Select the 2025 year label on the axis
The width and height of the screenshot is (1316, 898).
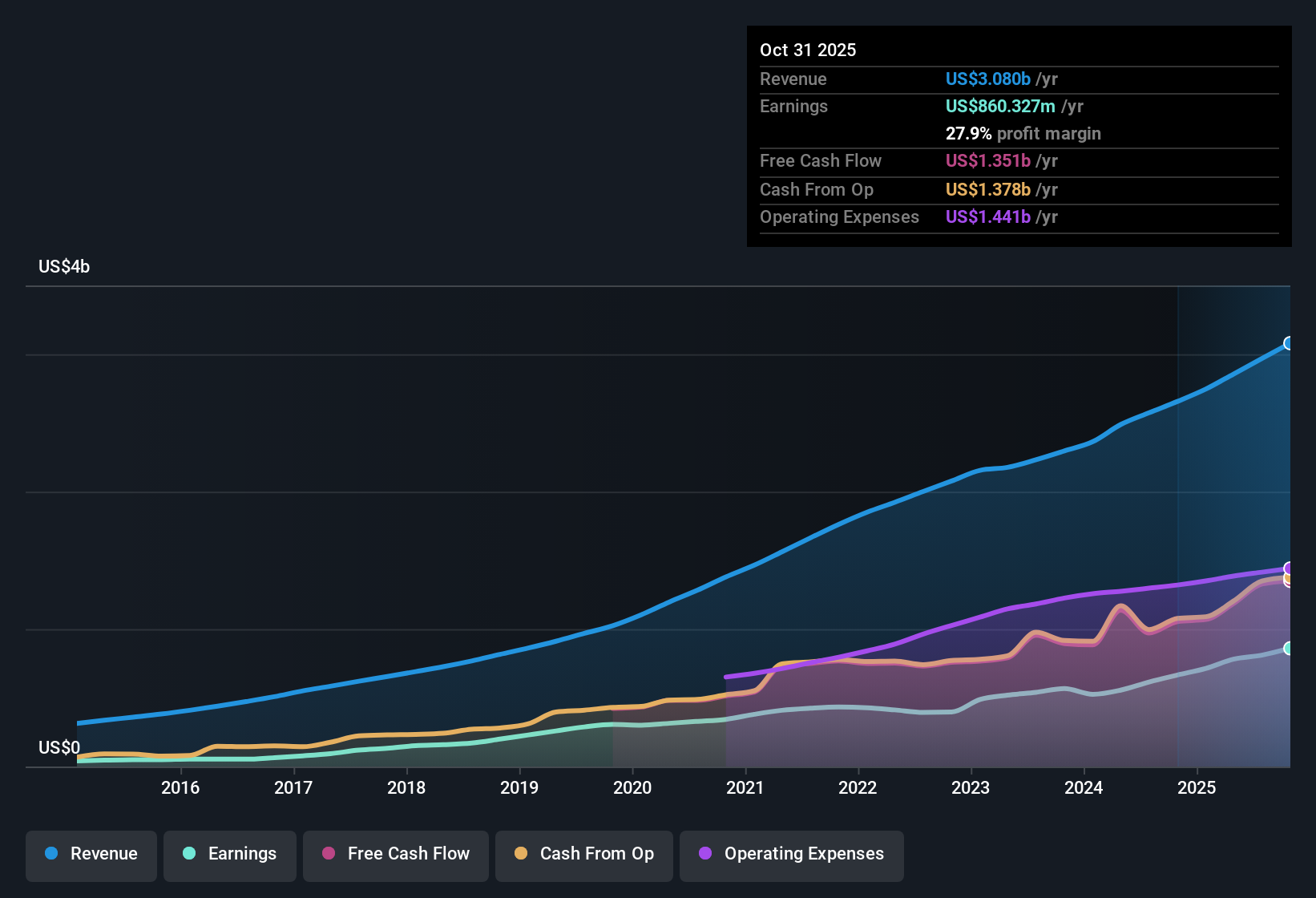click(1197, 787)
